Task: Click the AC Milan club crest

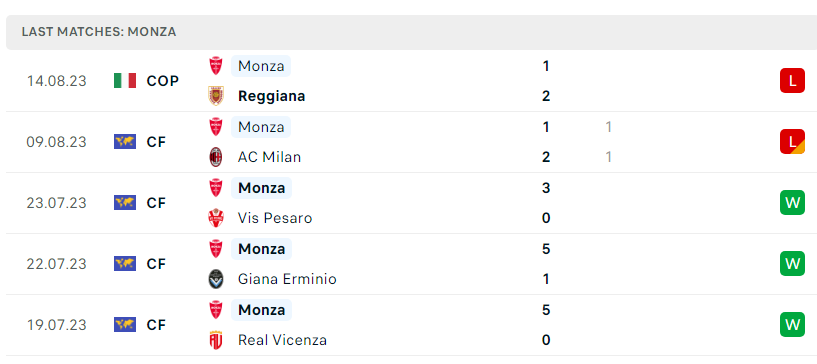Action: [216, 157]
